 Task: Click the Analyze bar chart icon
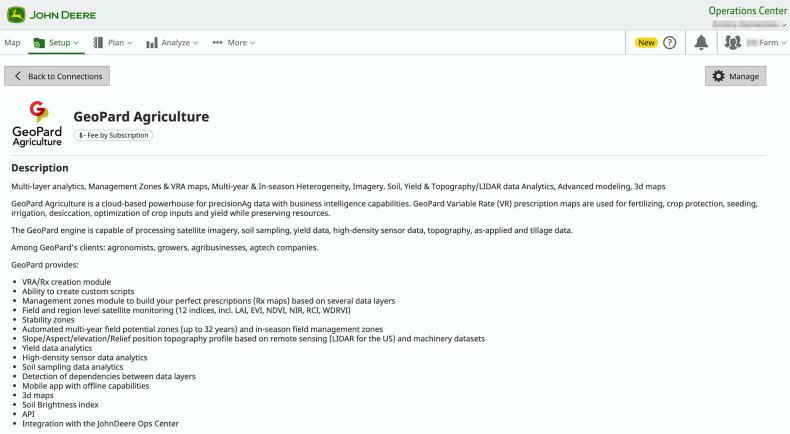click(152, 43)
